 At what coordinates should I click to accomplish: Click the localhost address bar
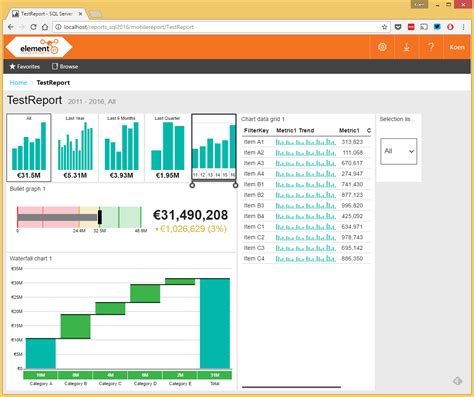click(x=217, y=27)
